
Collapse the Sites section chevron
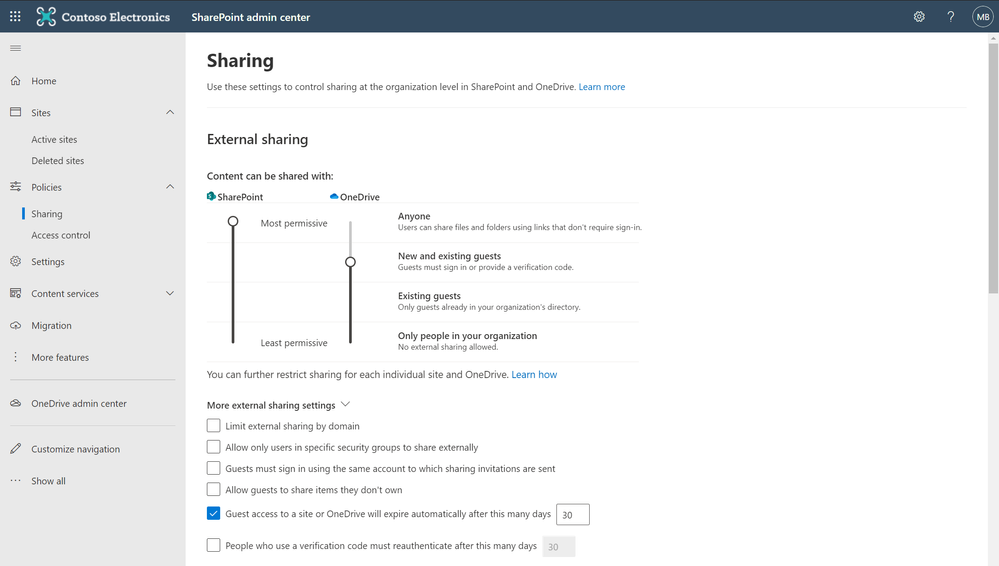tap(170, 112)
